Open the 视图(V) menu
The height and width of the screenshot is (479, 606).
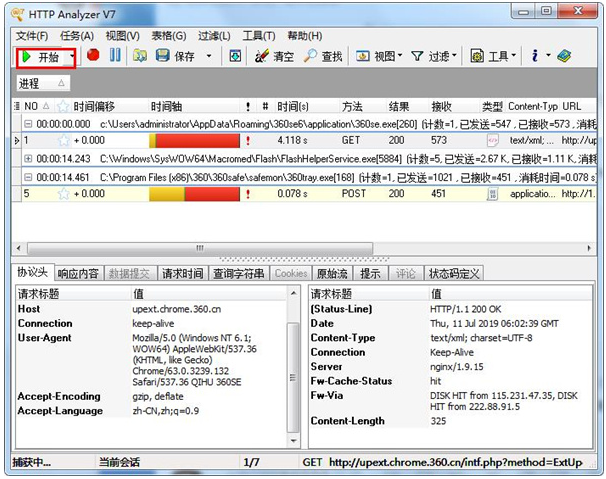(123, 36)
